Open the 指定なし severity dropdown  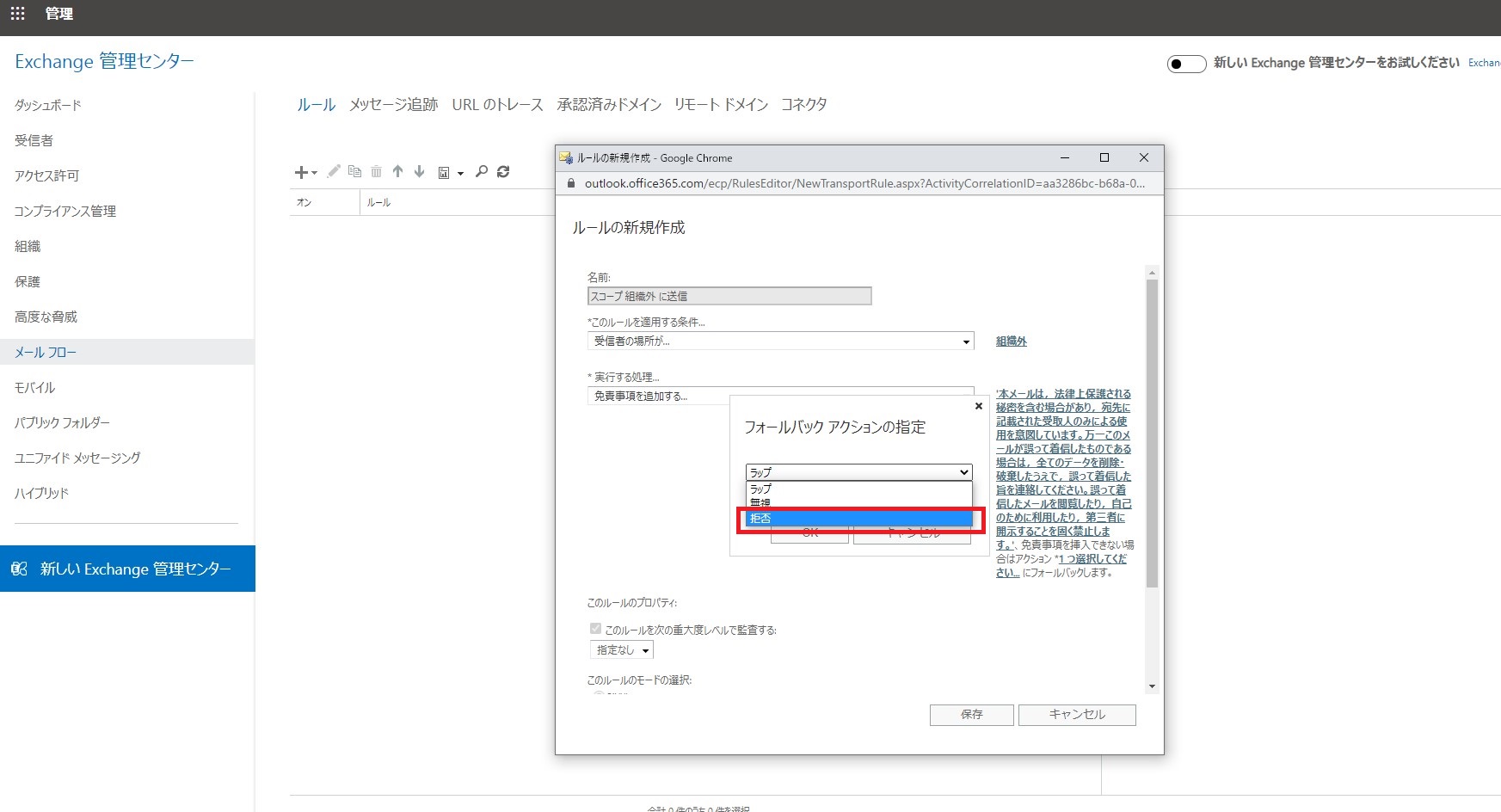(x=622, y=650)
